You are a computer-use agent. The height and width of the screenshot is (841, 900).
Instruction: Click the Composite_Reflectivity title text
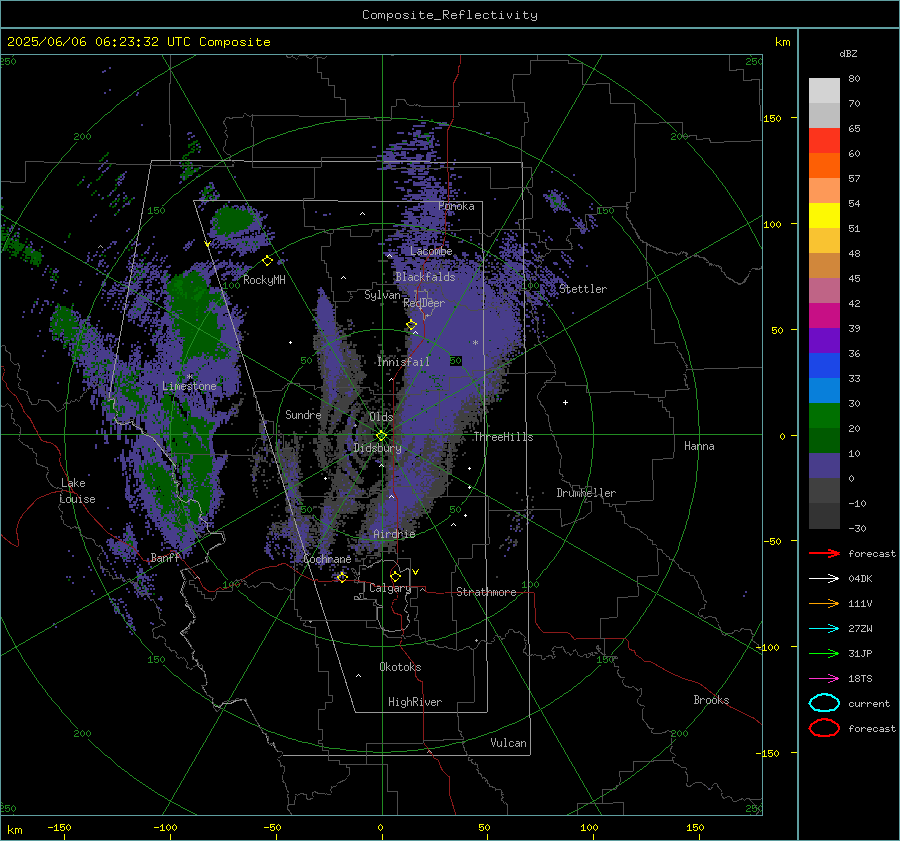(x=449, y=15)
